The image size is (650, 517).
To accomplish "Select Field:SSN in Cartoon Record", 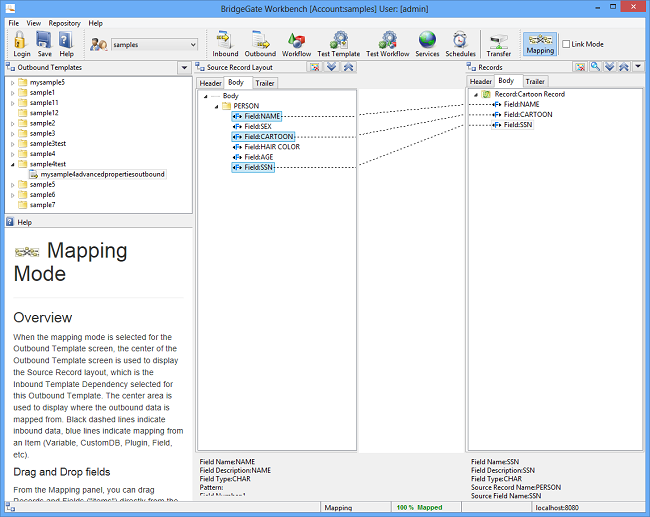I will click(x=513, y=125).
